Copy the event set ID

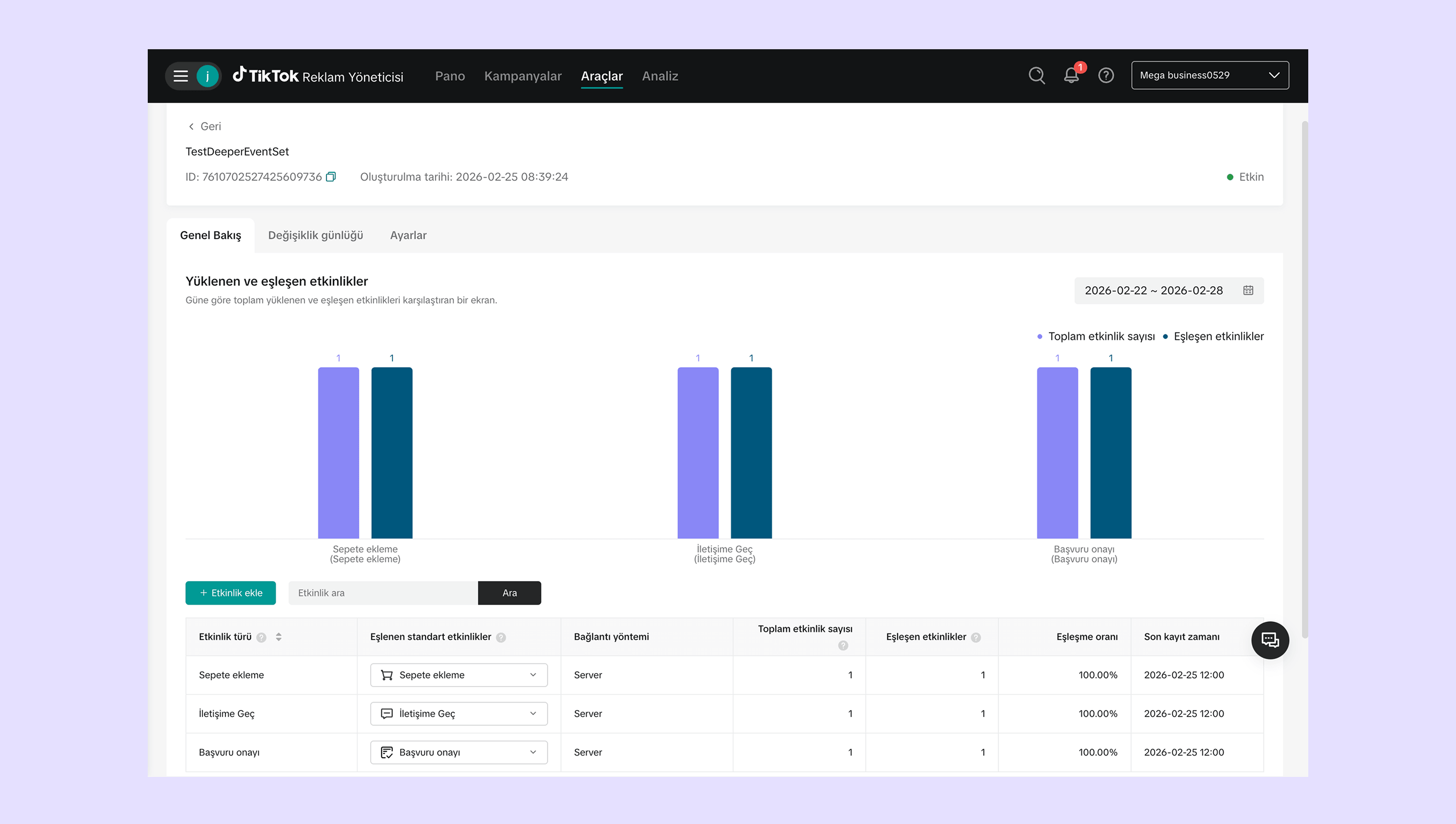click(x=331, y=177)
